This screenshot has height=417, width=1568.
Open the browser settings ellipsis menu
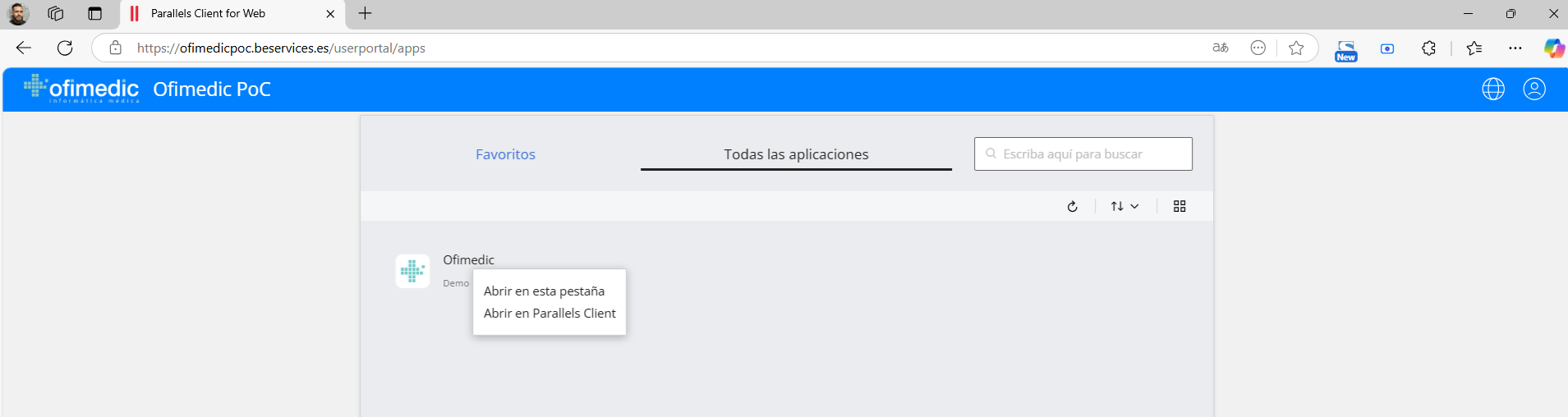click(x=1515, y=48)
